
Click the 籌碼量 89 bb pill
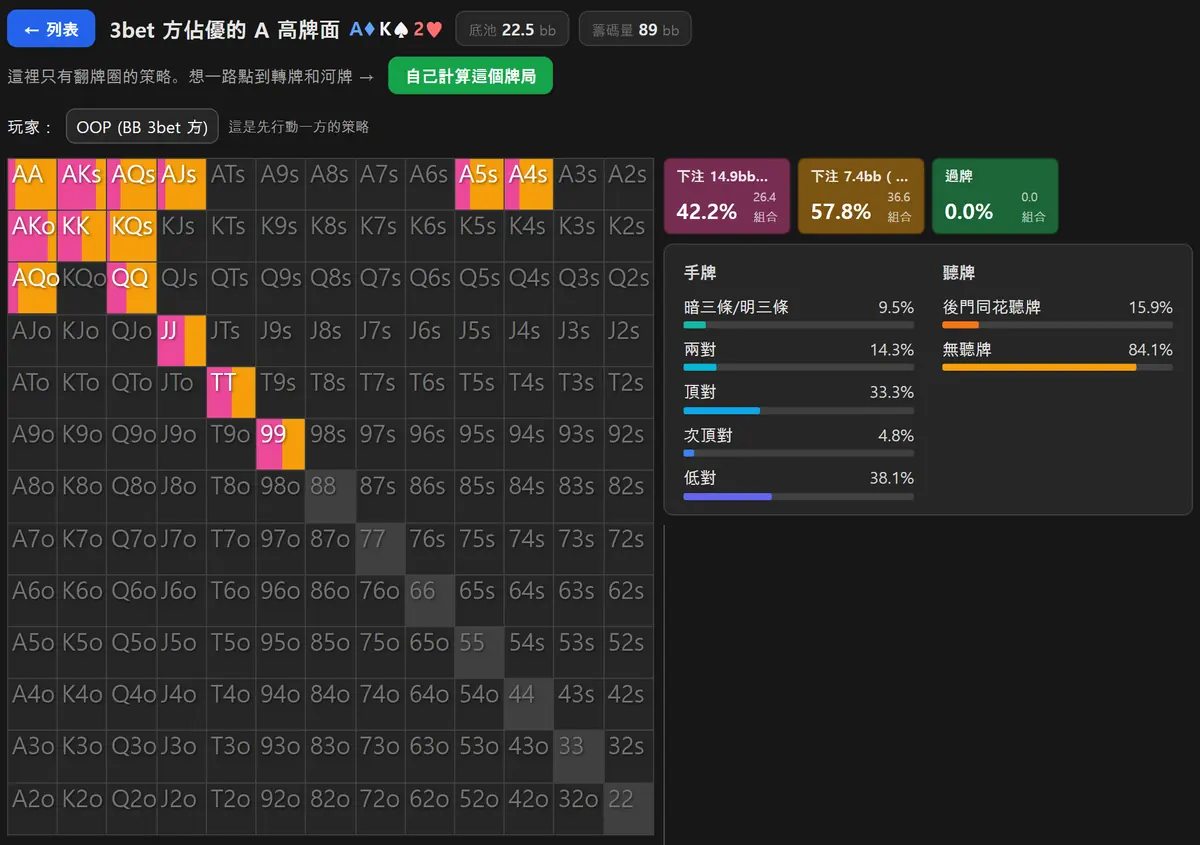(x=635, y=29)
